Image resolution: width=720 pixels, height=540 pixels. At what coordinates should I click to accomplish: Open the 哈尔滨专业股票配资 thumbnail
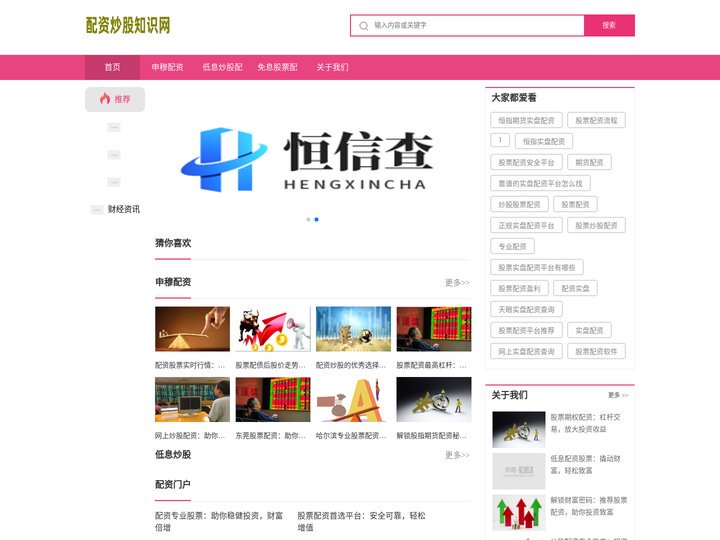(354, 399)
